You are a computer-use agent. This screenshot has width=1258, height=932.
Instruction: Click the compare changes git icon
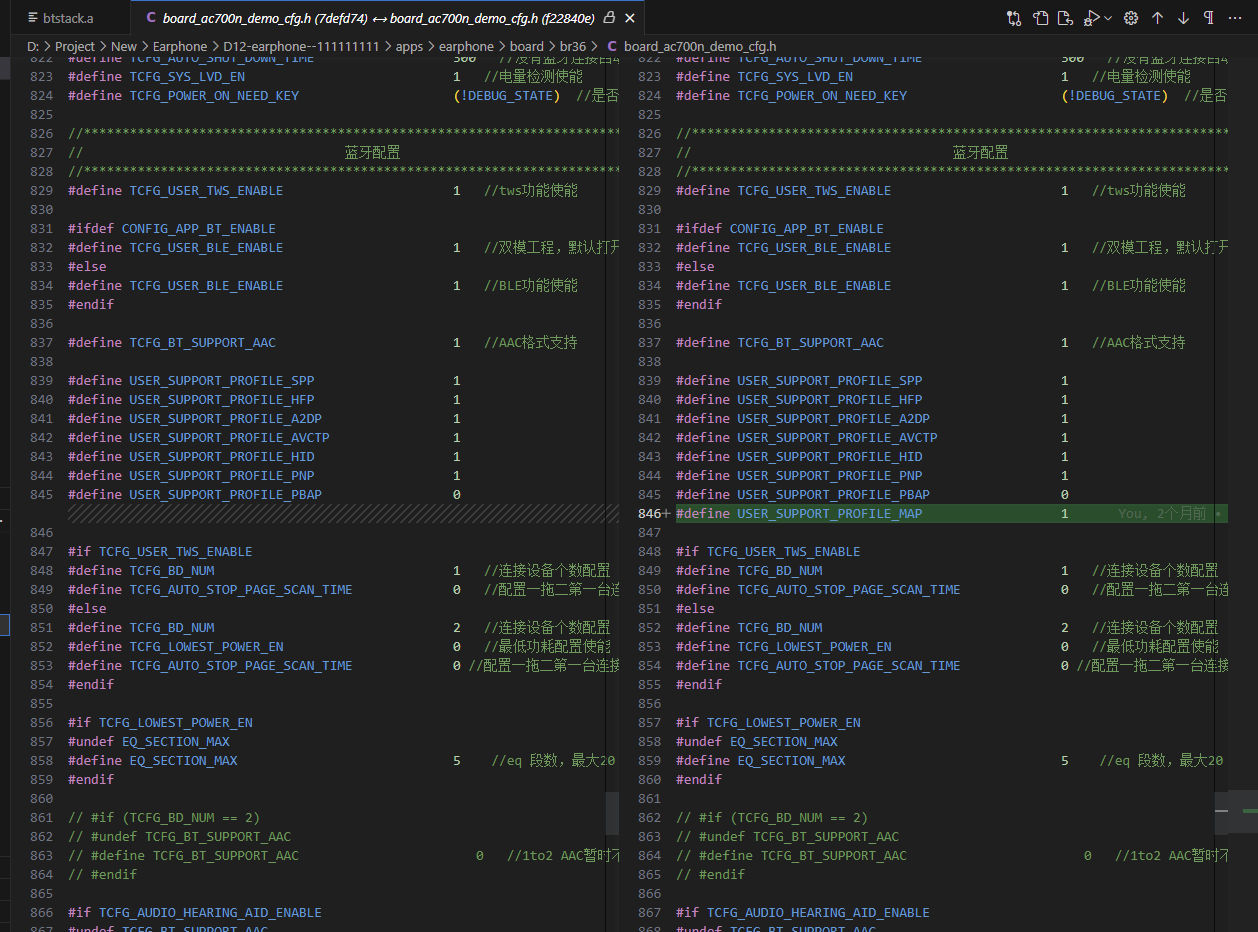1014,18
